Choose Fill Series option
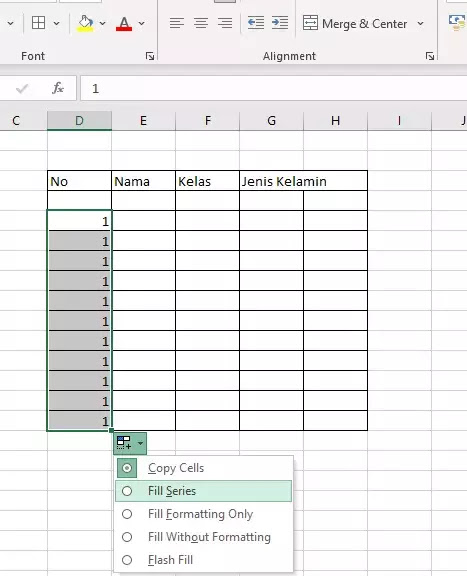 204,491
